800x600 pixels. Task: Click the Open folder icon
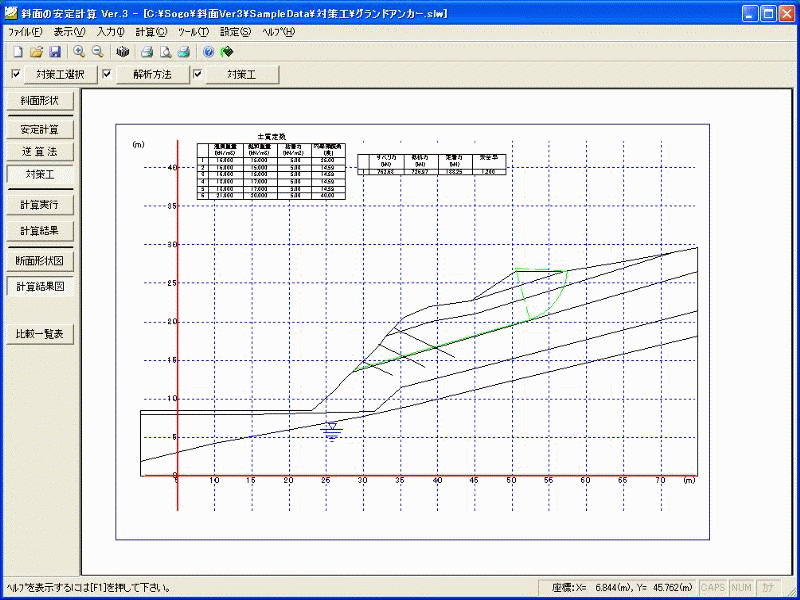click(36, 51)
